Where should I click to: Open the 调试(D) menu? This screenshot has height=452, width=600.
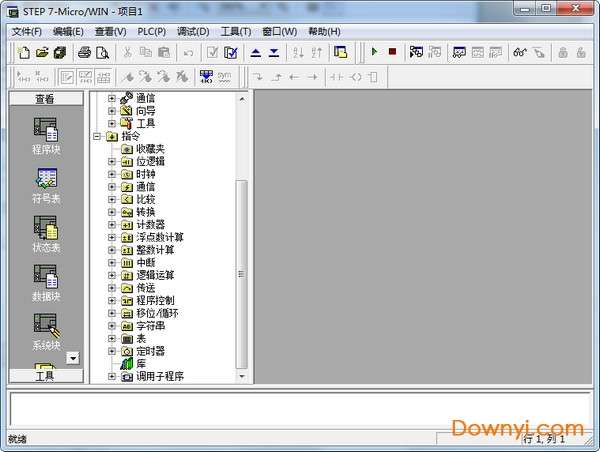tap(193, 32)
